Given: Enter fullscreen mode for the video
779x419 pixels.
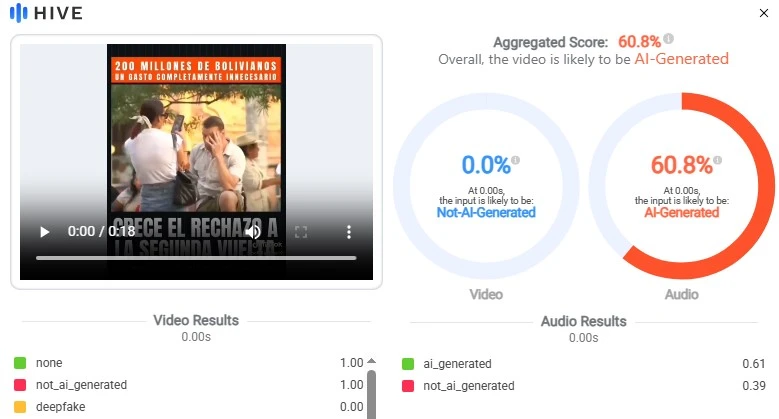Looking at the screenshot, I should tap(301, 232).
